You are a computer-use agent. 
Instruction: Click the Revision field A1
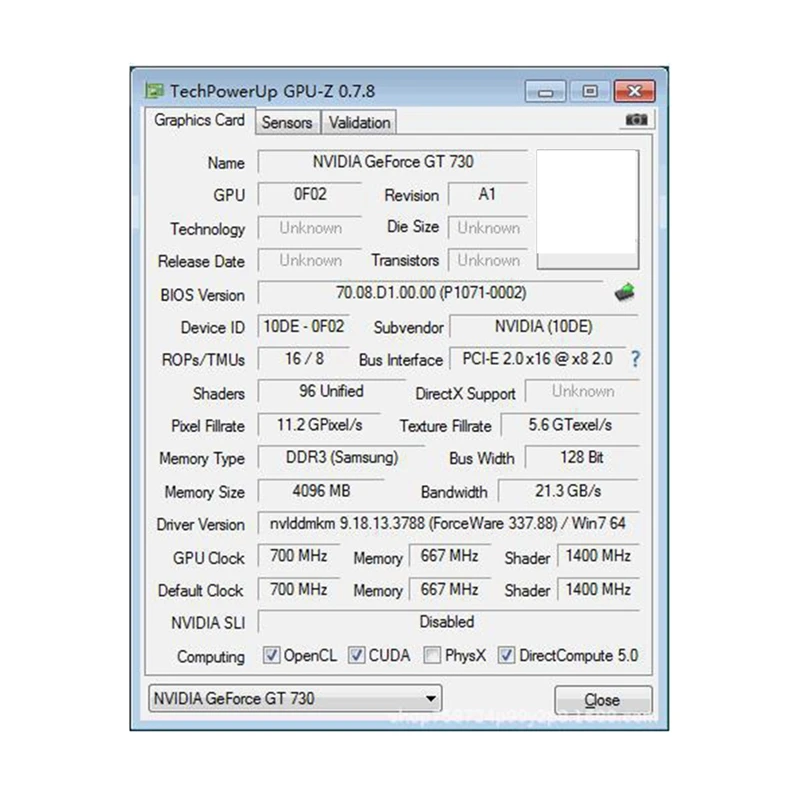[487, 194]
